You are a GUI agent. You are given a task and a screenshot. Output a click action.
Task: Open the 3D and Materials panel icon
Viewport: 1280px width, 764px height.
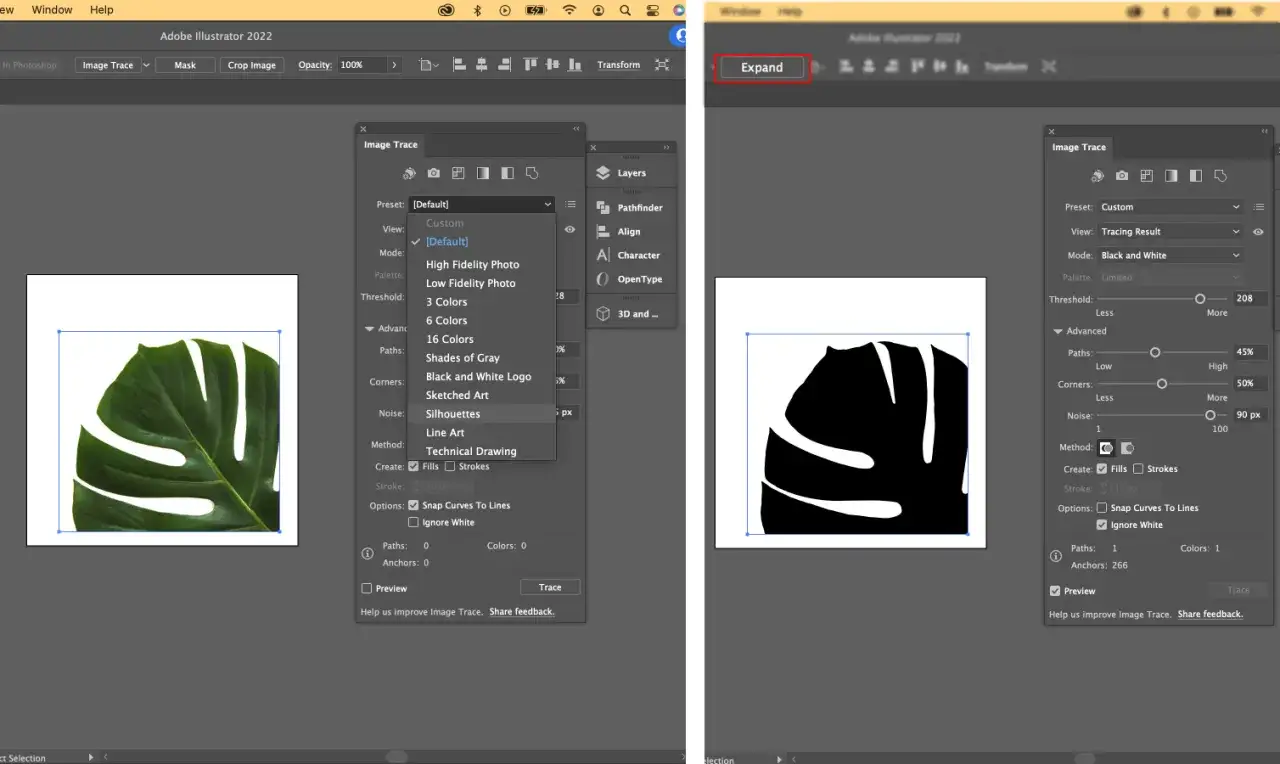coord(603,313)
